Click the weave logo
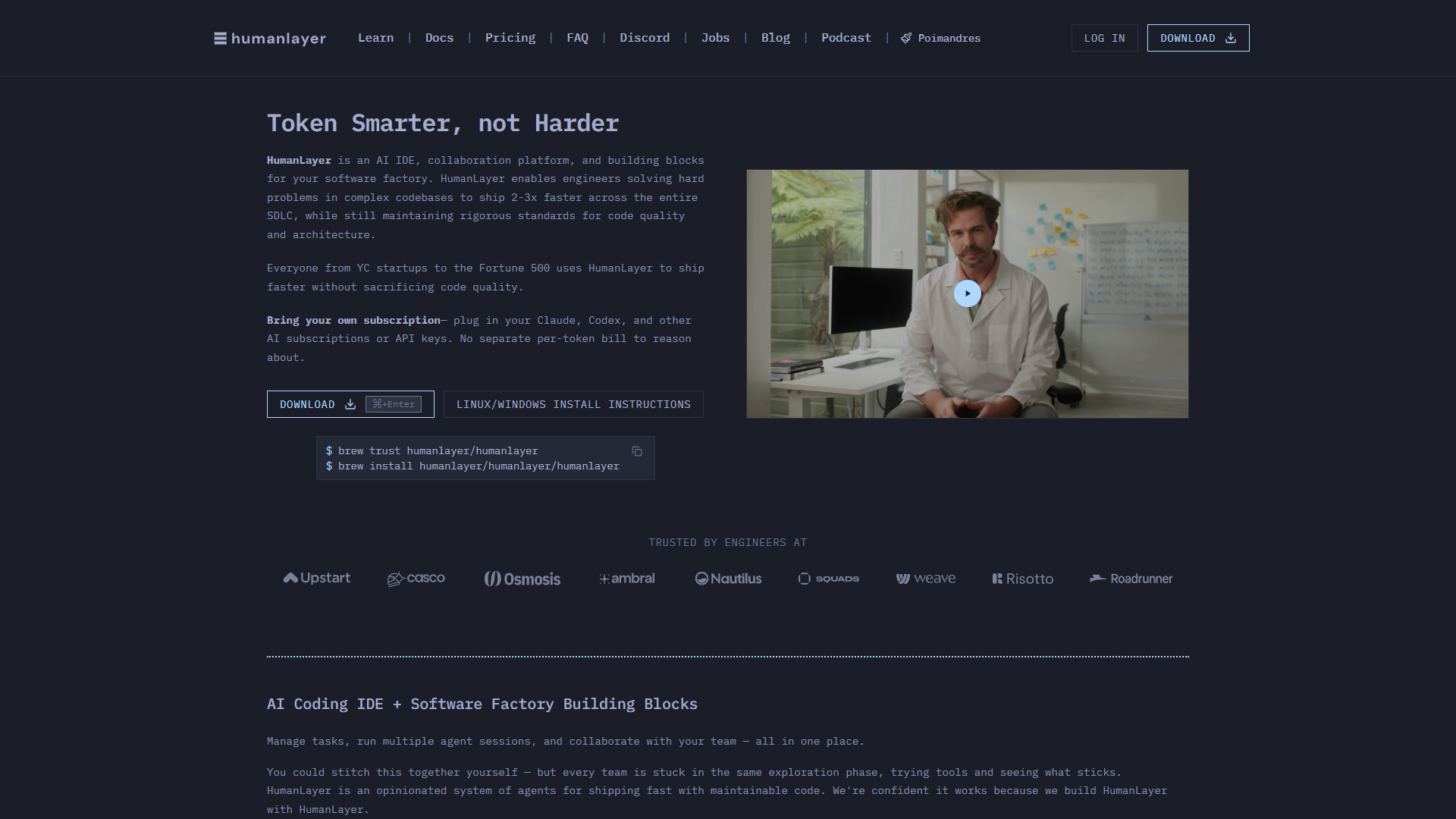This screenshot has width=1456, height=819. 925,579
